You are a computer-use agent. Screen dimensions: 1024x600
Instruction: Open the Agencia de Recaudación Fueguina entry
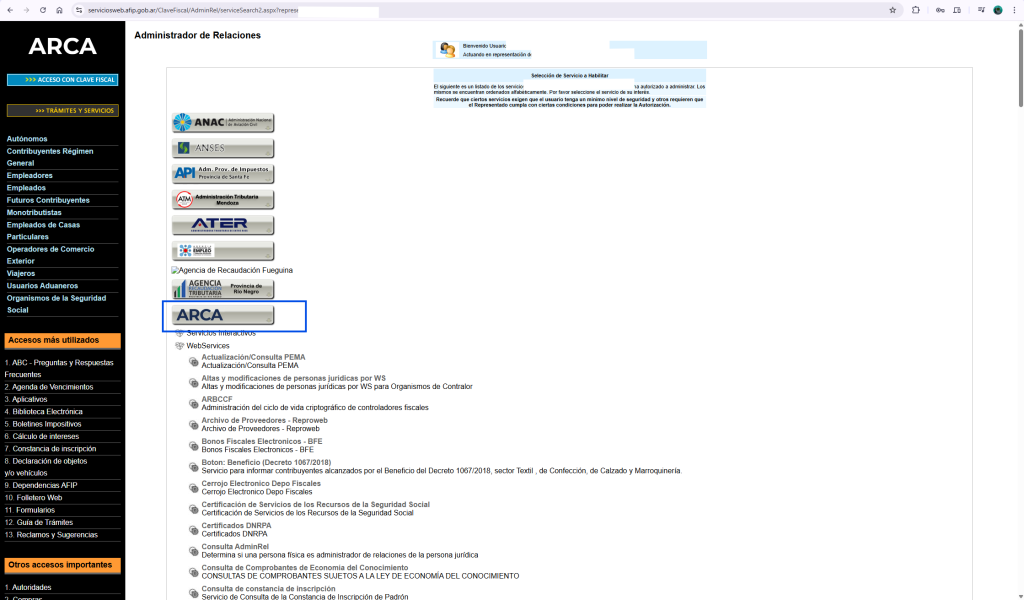(x=232, y=270)
